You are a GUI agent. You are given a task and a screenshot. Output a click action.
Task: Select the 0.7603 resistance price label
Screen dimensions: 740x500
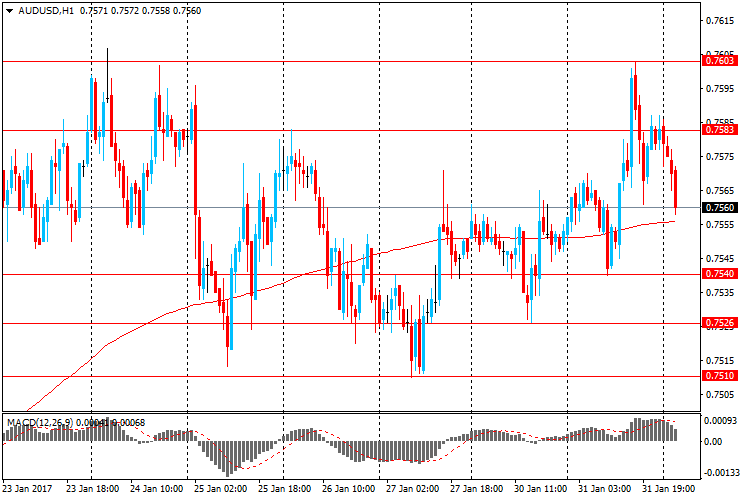point(719,61)
